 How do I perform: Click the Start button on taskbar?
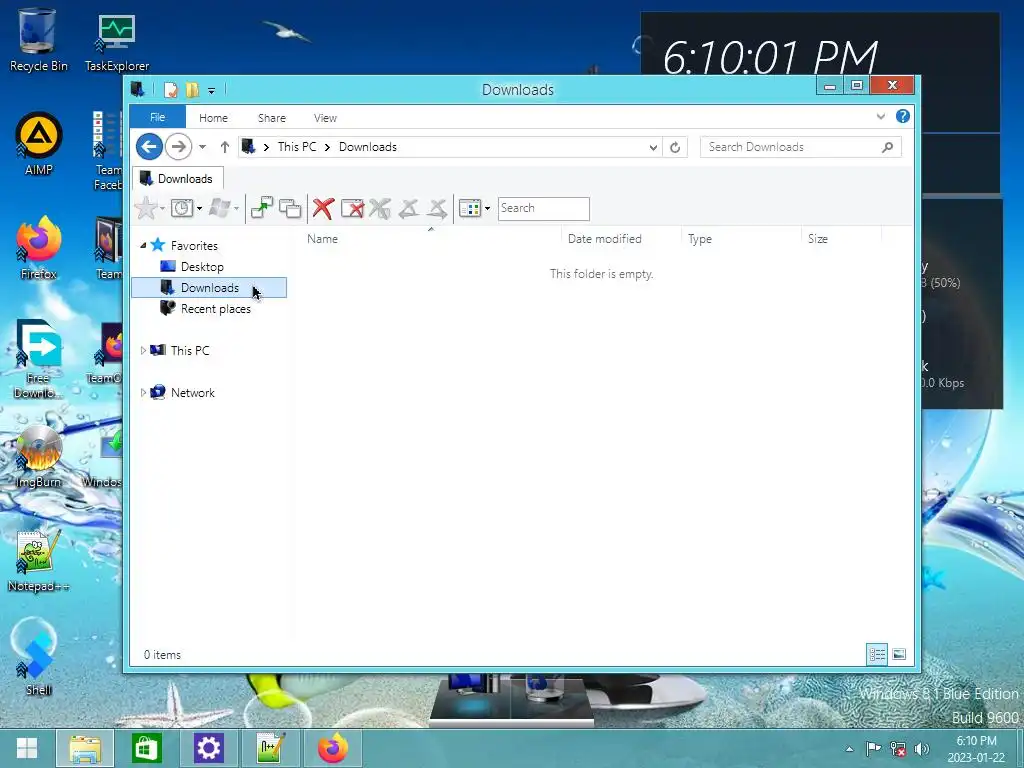[x=27, y=748]
